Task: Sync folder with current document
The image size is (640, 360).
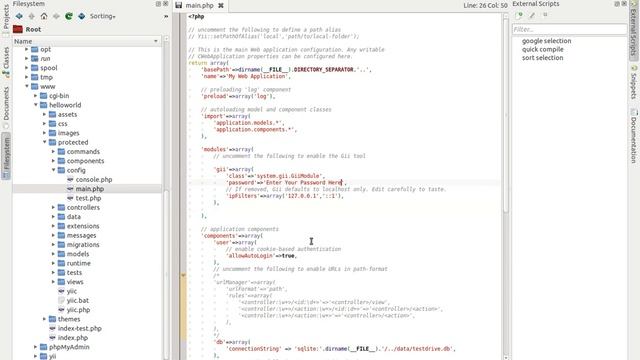Action: 81,16
